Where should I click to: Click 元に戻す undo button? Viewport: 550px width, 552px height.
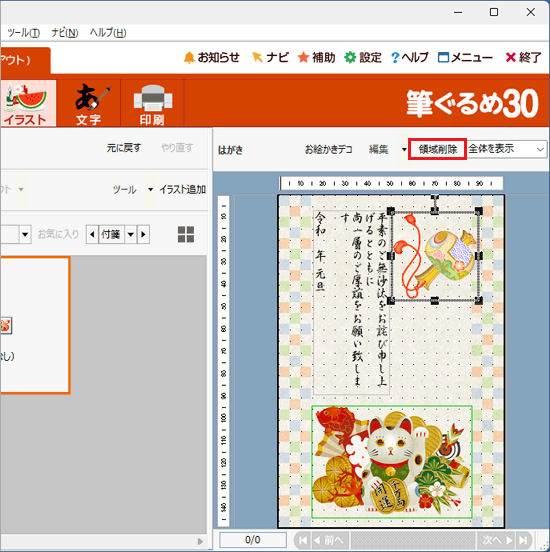(x=124, y=148)
